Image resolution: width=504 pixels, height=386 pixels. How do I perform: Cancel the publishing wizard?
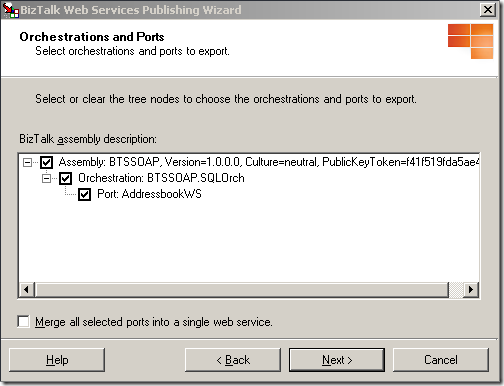coord(441,360)
